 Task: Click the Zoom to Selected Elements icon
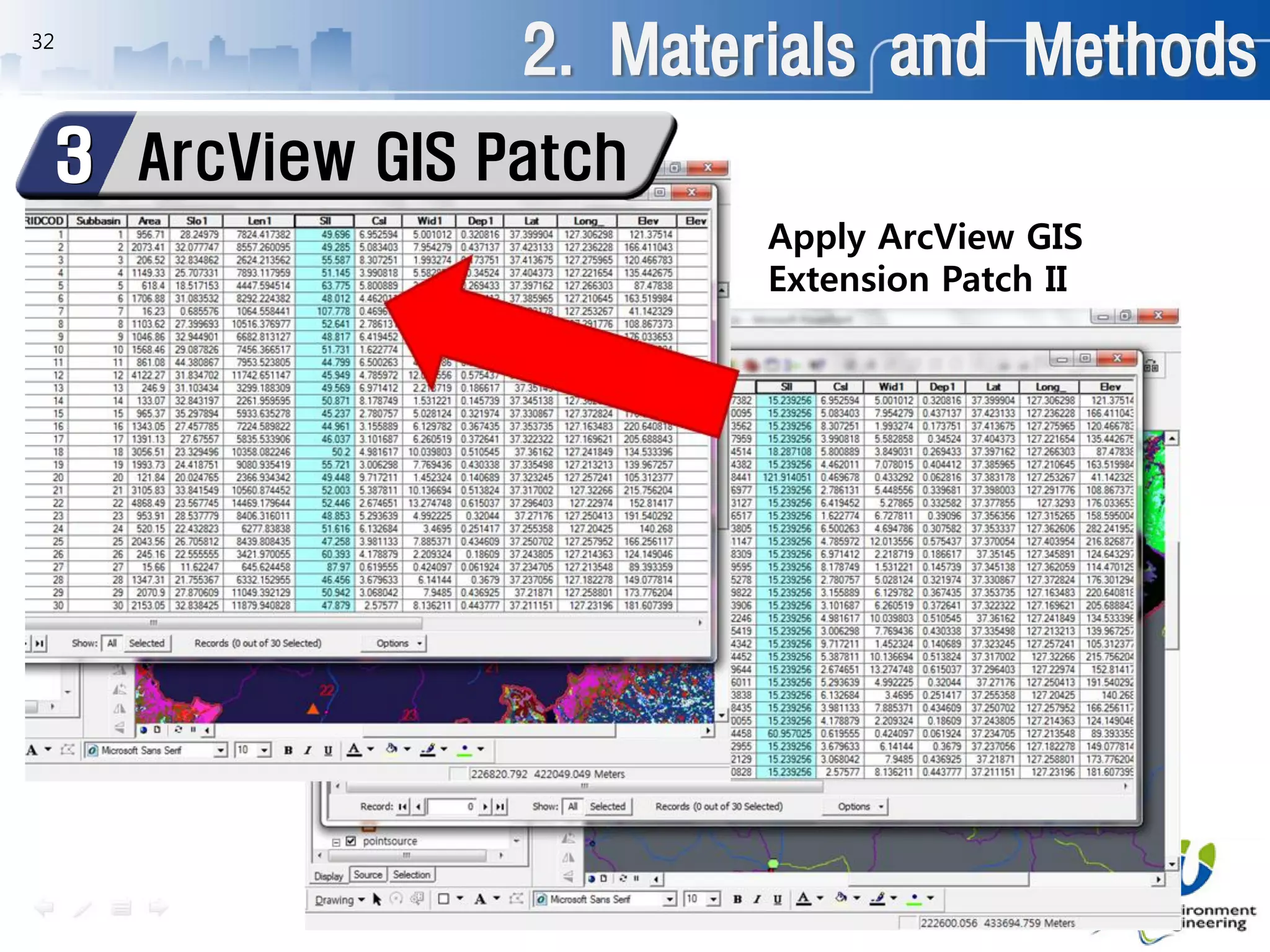point(418,899)
